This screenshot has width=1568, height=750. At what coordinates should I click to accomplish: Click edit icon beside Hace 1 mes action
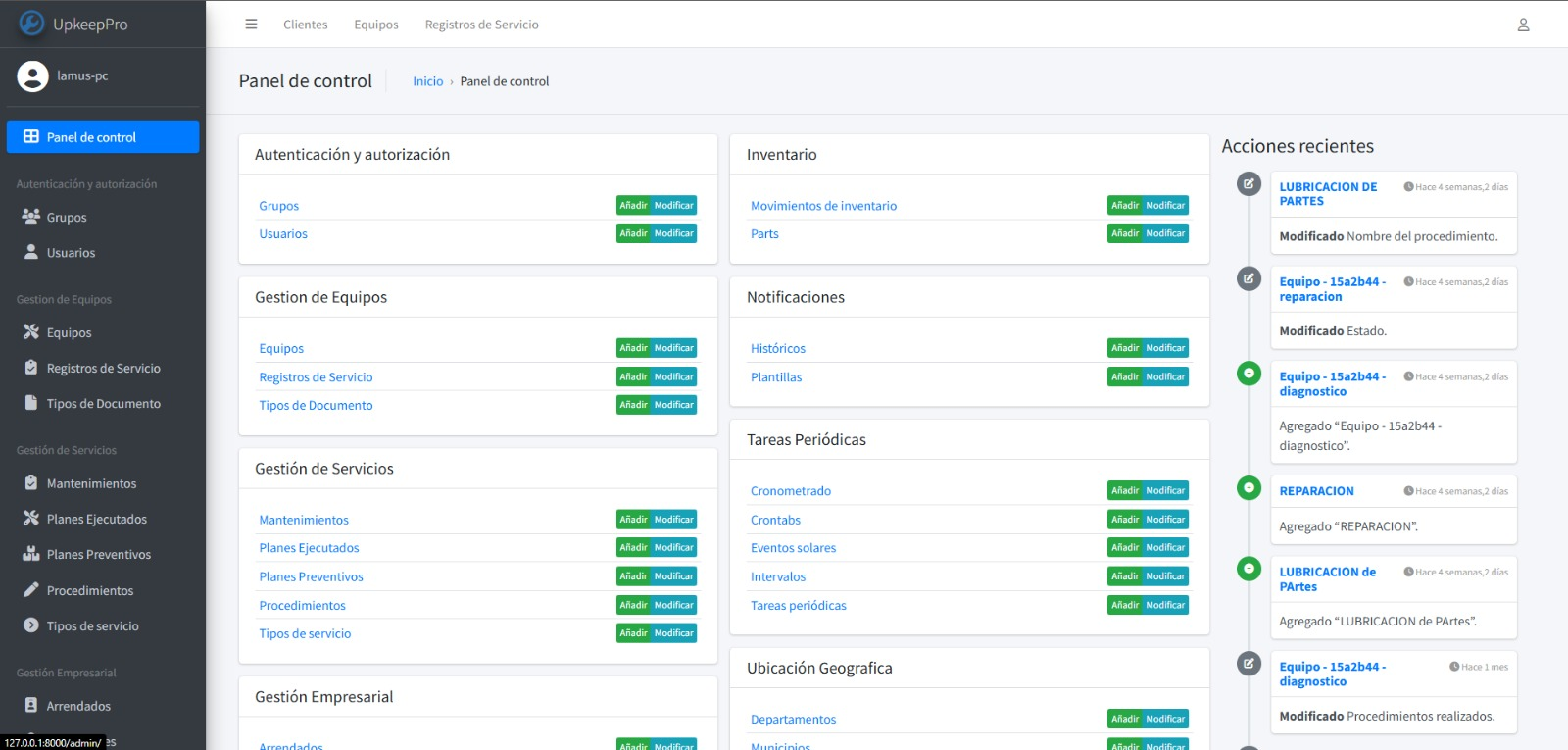(x=1249, y=664)
